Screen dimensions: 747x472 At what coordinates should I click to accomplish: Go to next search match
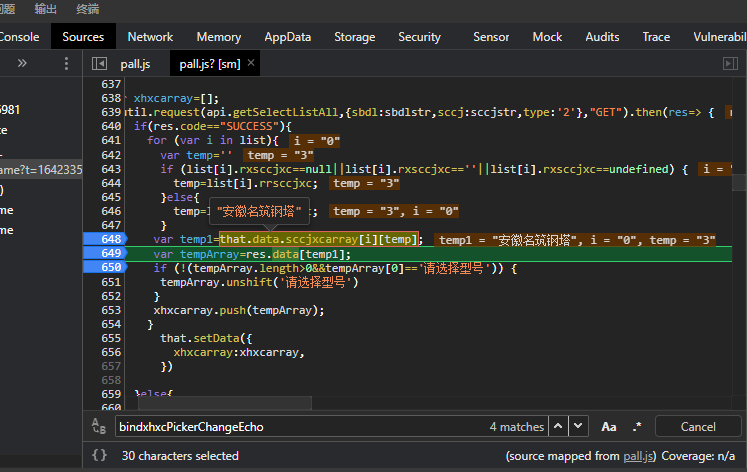pos(578,426)
